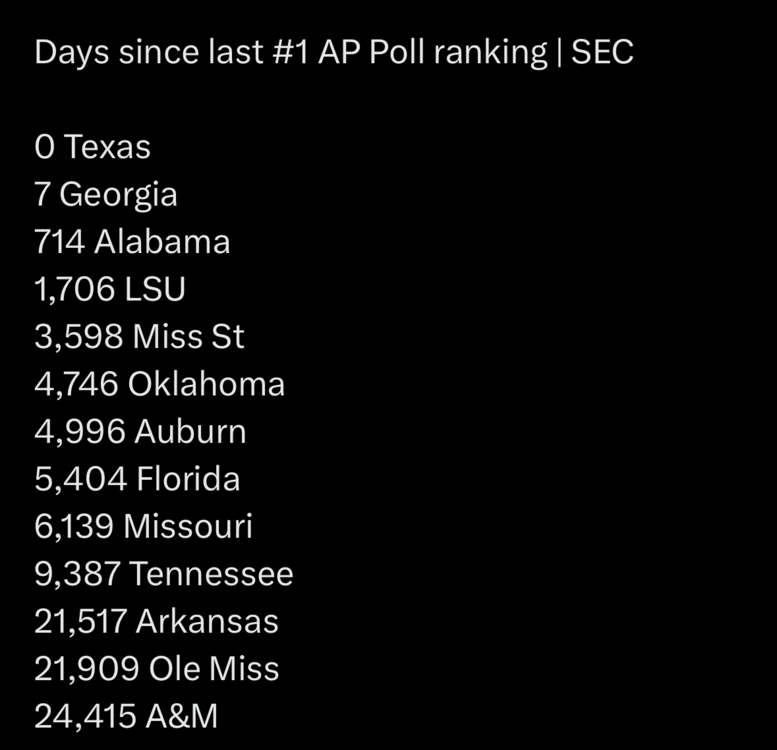Click the A&M text in last row
The width and height of the screenshot is (777, 750).
pyautogui.click(x=182, y=716)
